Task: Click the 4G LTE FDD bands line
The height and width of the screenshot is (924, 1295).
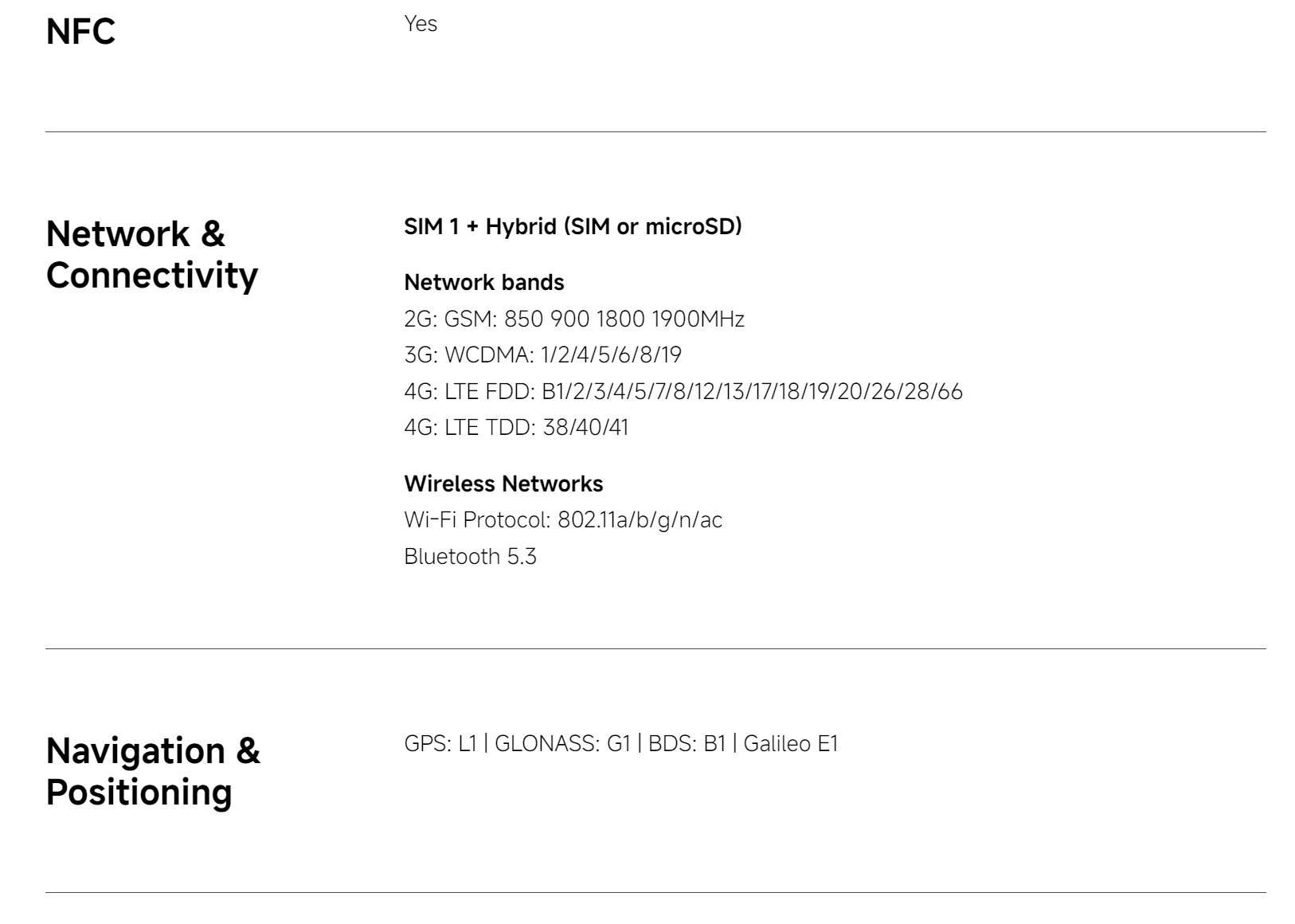Action: tap(683, 392)
